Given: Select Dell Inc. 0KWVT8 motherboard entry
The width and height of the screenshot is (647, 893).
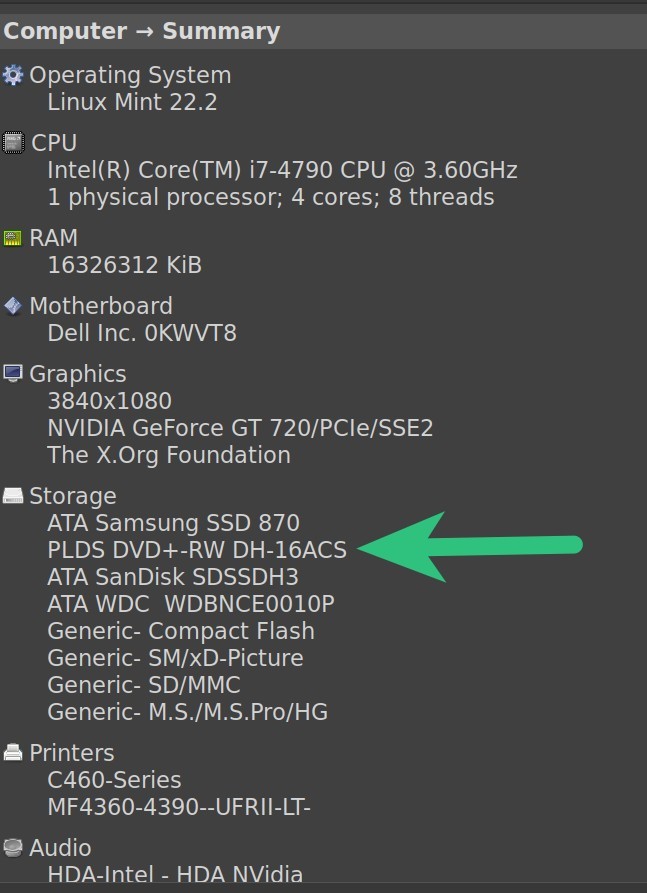Looking at the screenshot, I should pos(142,333).
